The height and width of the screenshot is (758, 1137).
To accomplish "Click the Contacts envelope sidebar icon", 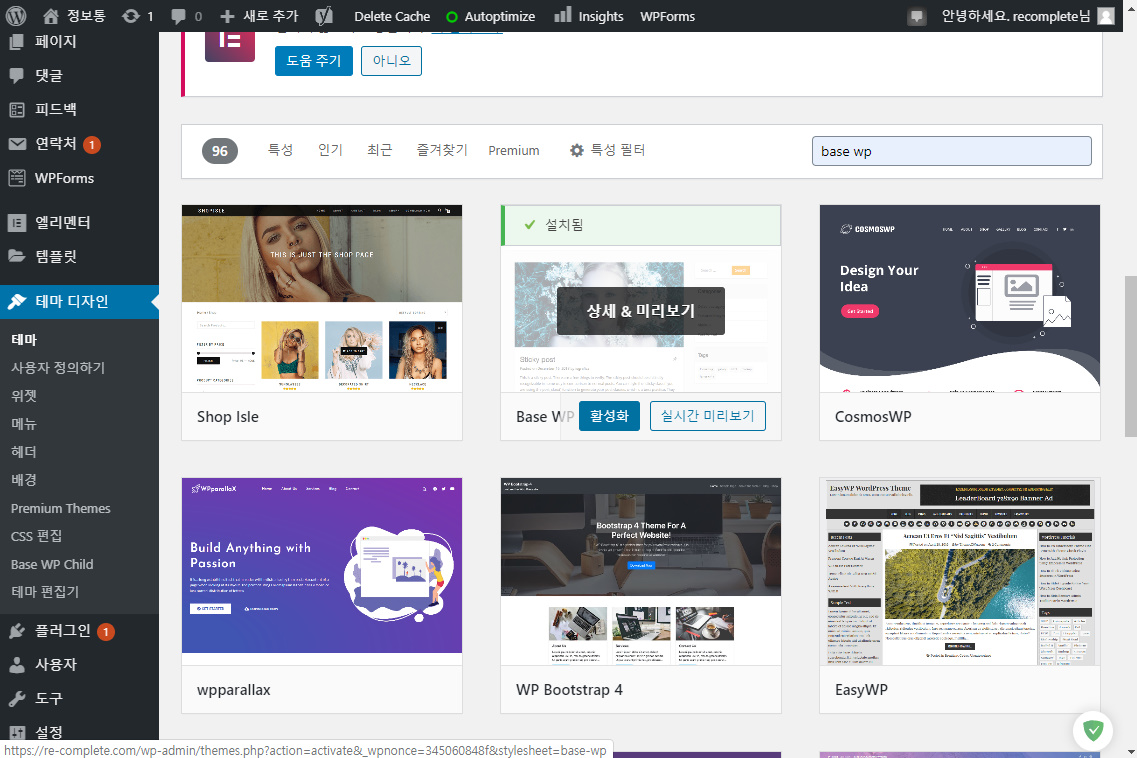I will point(17,144).
